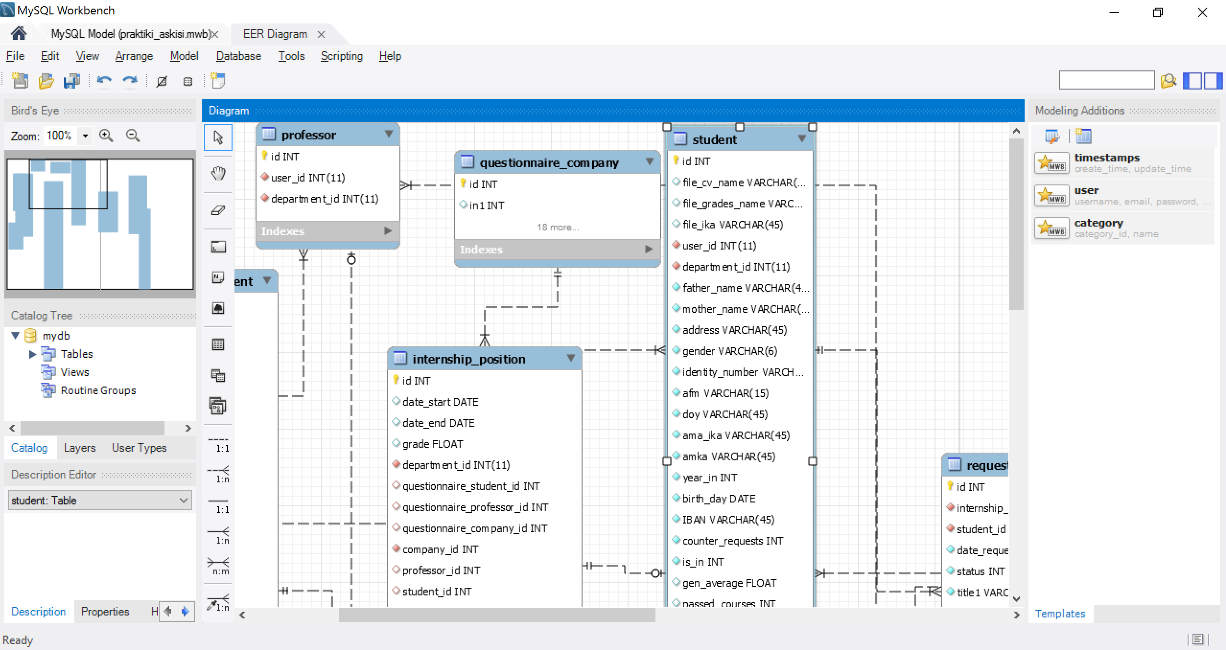Pick the solid-line 1:n identifying relationship tool
Image resolution: width=1226 pixels, height=650 pixels.
218,535
